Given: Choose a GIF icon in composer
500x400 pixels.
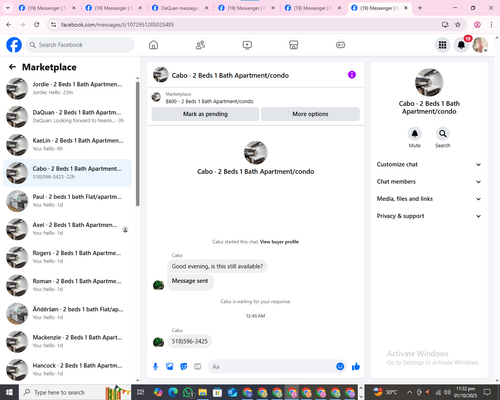Looking at the screenshot, I should click(x=198, y=367).
